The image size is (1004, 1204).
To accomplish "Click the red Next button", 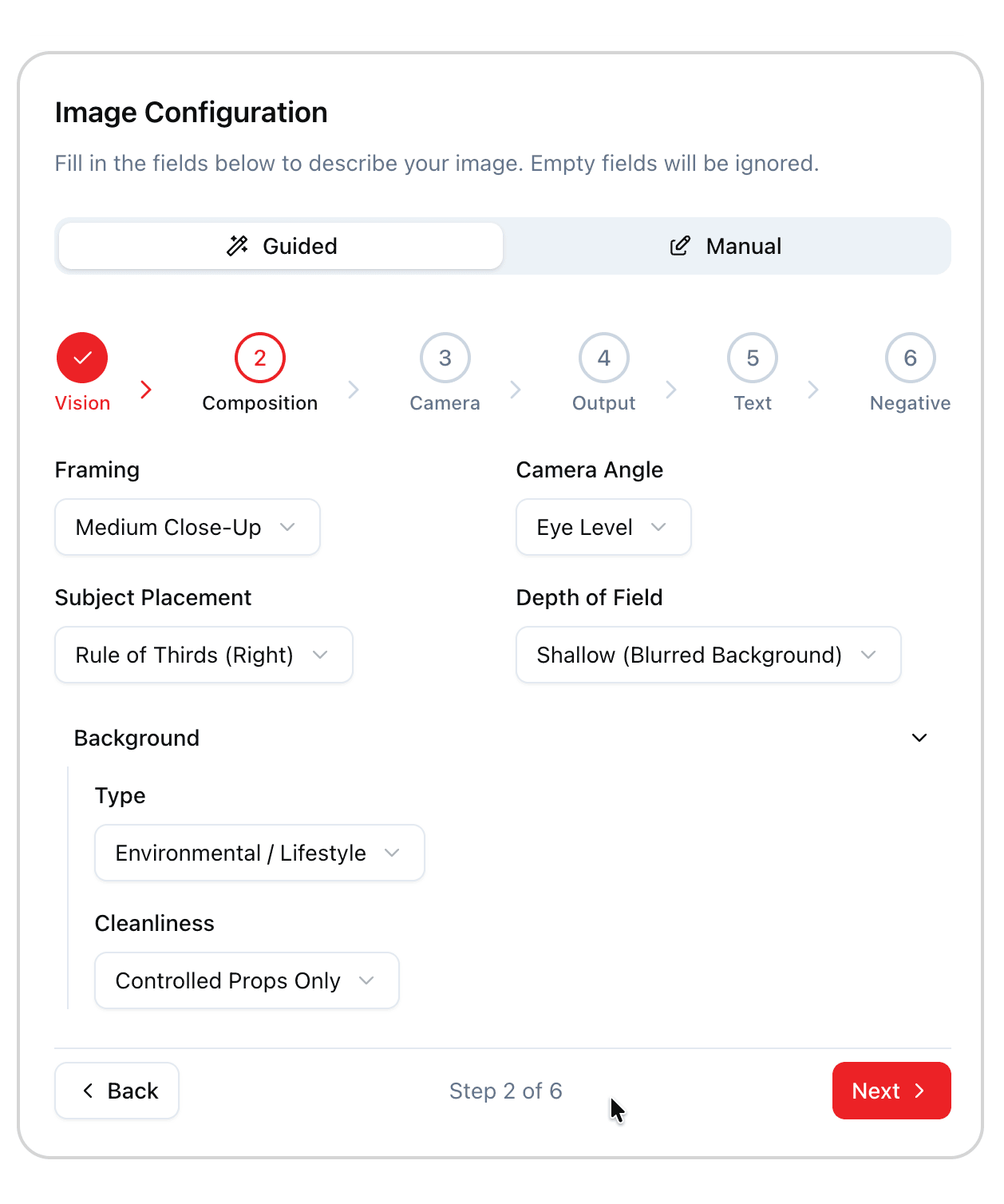I will point(891,1091).
